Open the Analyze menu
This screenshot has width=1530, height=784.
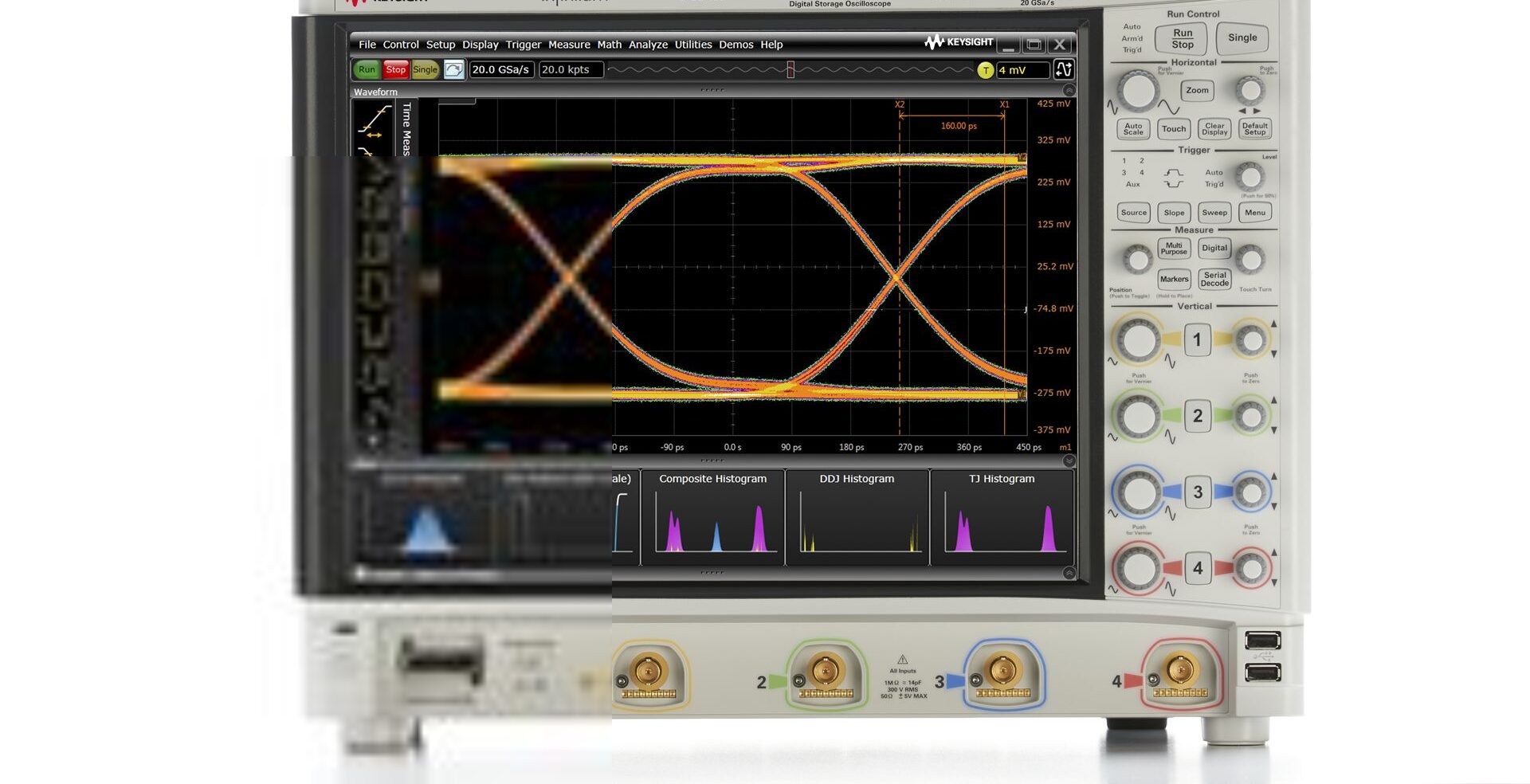click(x=648, y=45)
